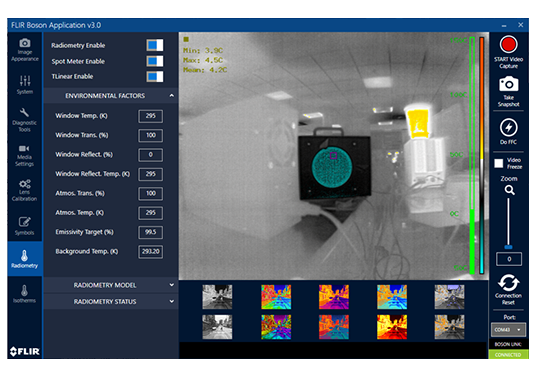Viewport: 536px width, 370px height.
Task: Click the CONNECTED status indicator
Action: click(x=508, y=355)
